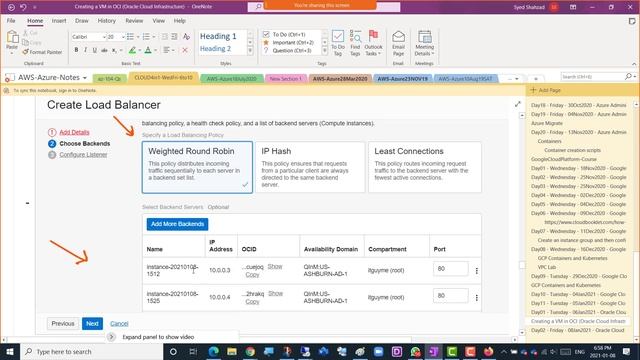Image resolution: width=640 pixels, height=360 pixels.
Task: Expand the bullet list style arrow
Action: (138, 37)
